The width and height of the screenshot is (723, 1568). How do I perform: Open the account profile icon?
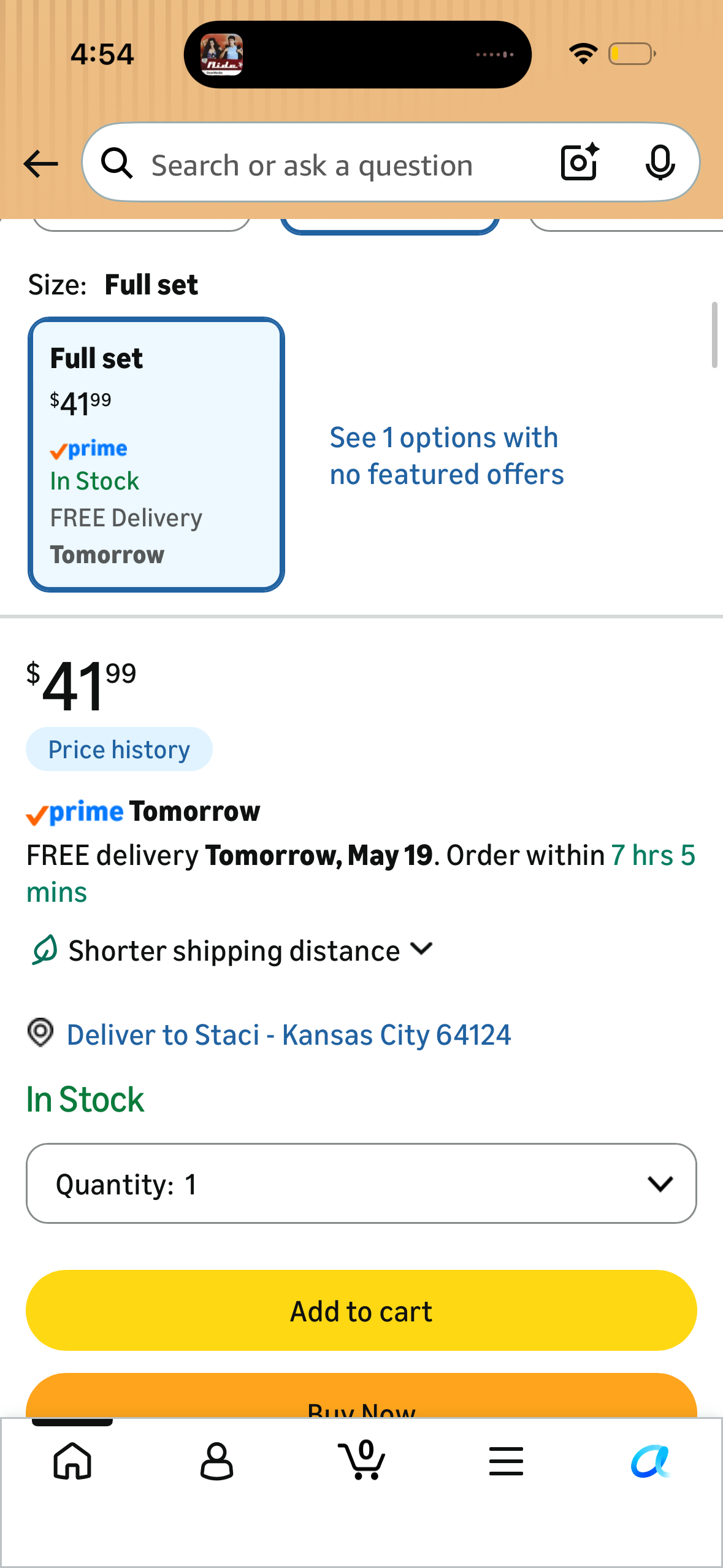point(217,1461)
